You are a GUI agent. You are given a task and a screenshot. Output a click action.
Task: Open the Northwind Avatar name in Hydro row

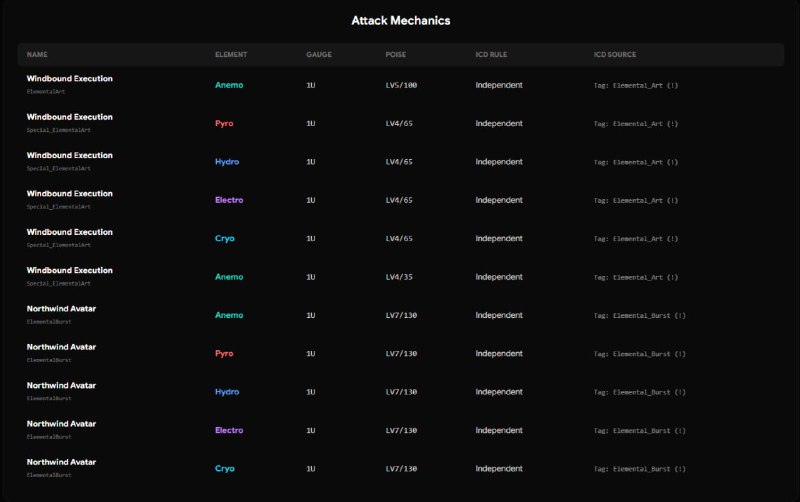coord(62,385)
